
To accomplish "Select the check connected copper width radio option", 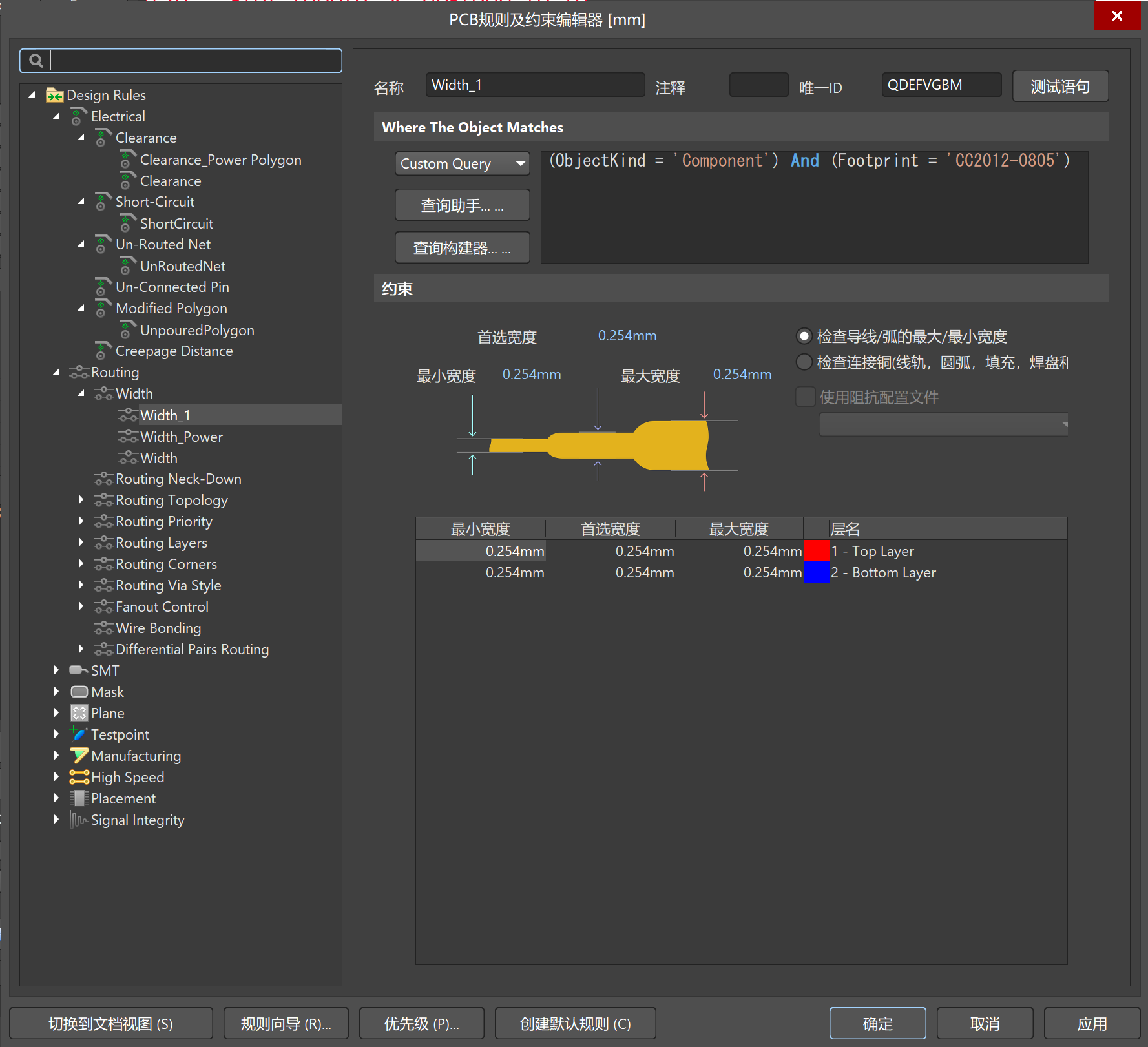I will (x=804, y=362).
